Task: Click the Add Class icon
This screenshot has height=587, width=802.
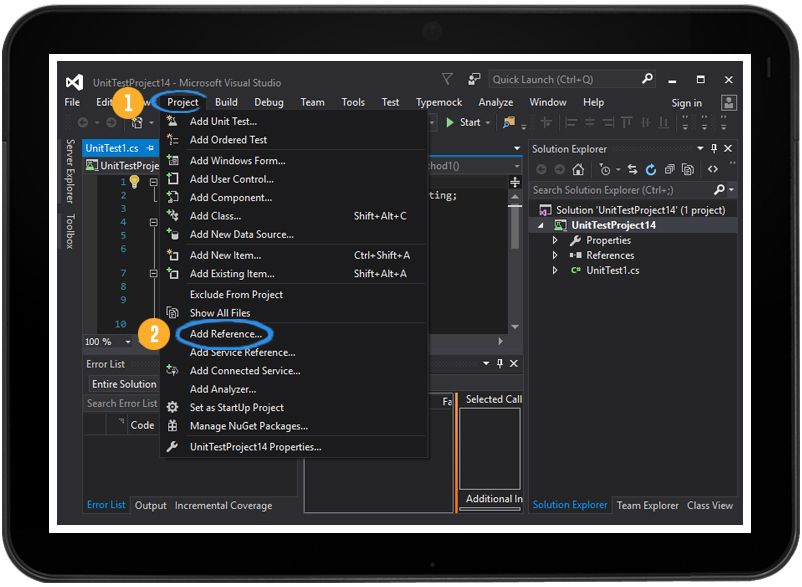Action: point(173,216)
